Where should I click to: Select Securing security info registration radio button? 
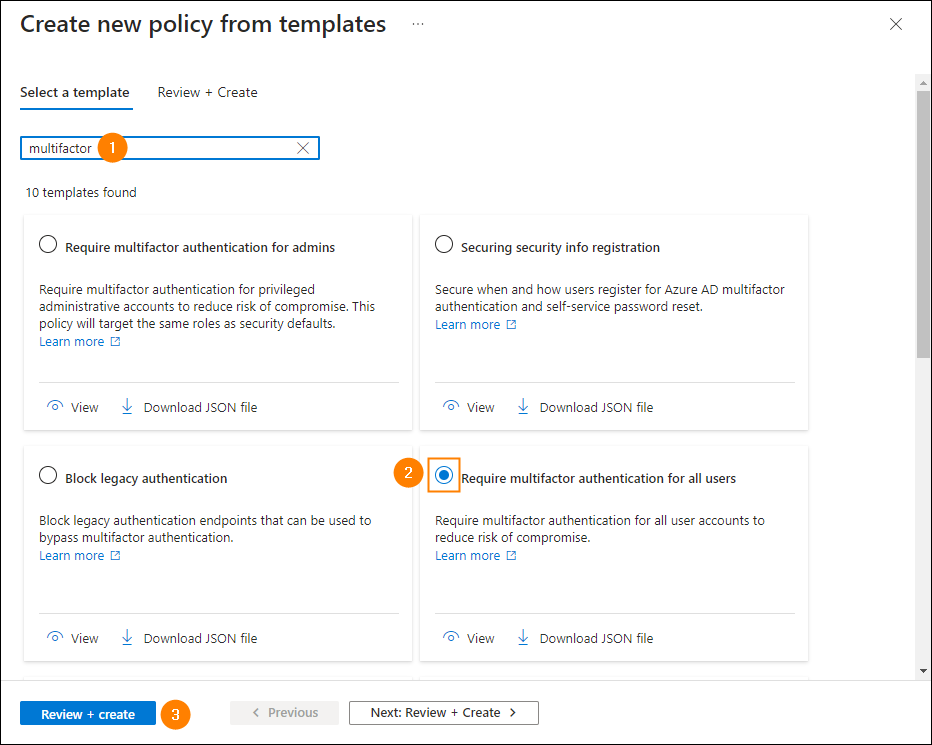(x=444, y=244)
